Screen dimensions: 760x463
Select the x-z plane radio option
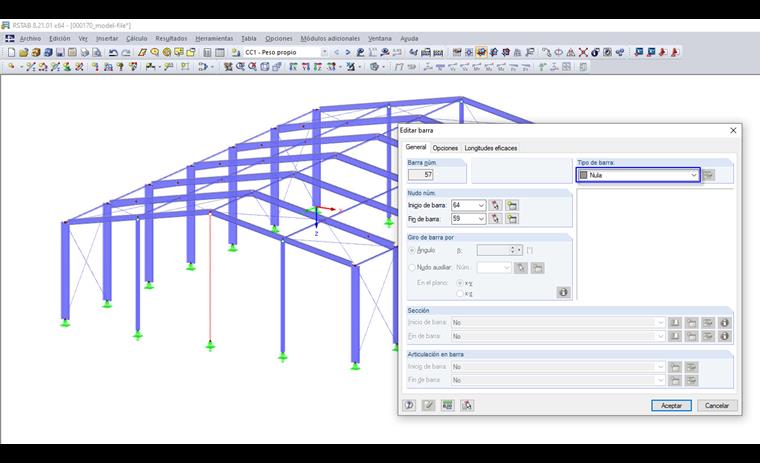(x=459, y=293)
